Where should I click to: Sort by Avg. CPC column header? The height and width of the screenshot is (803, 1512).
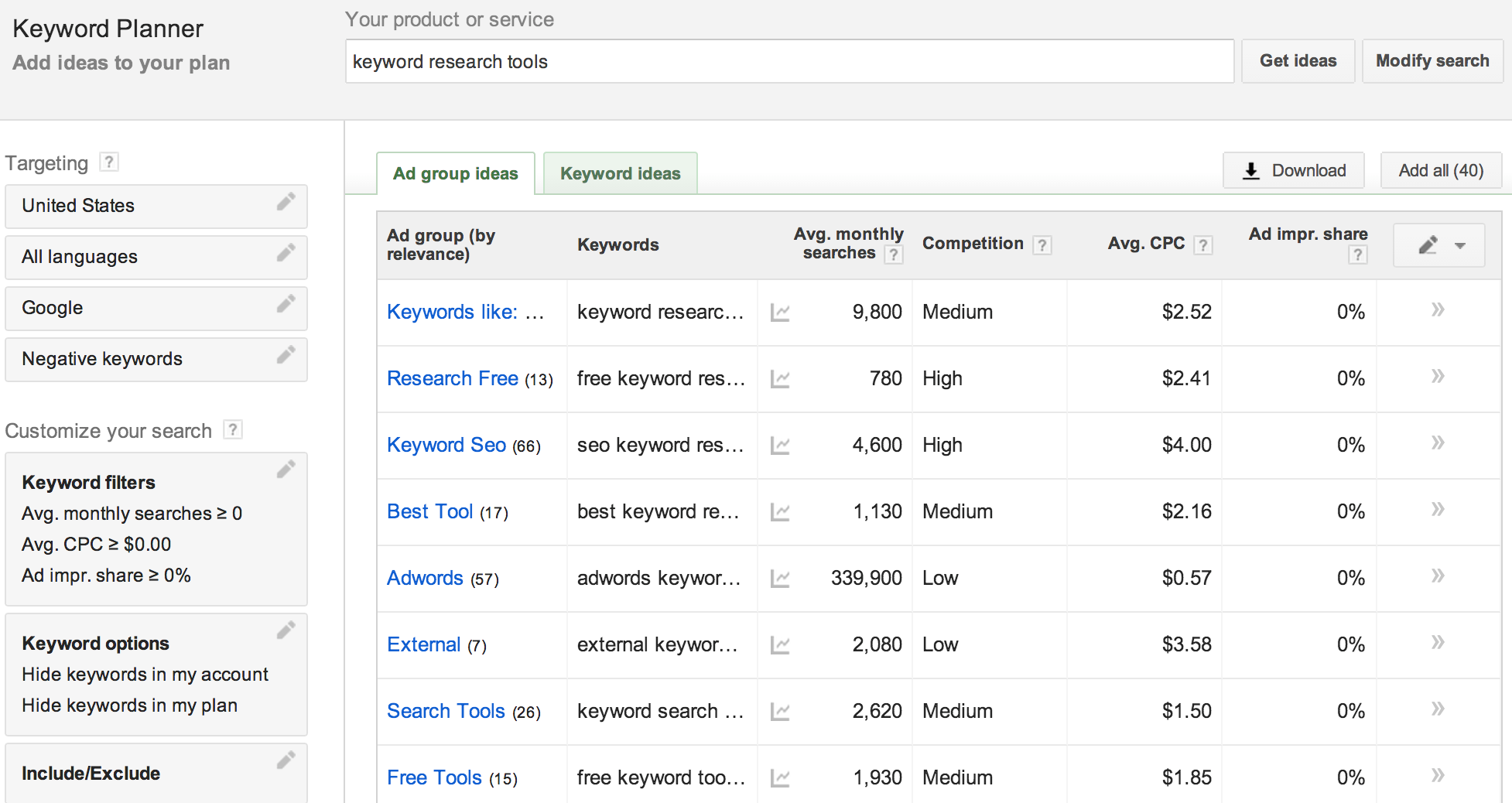[x=1146, y=244]
